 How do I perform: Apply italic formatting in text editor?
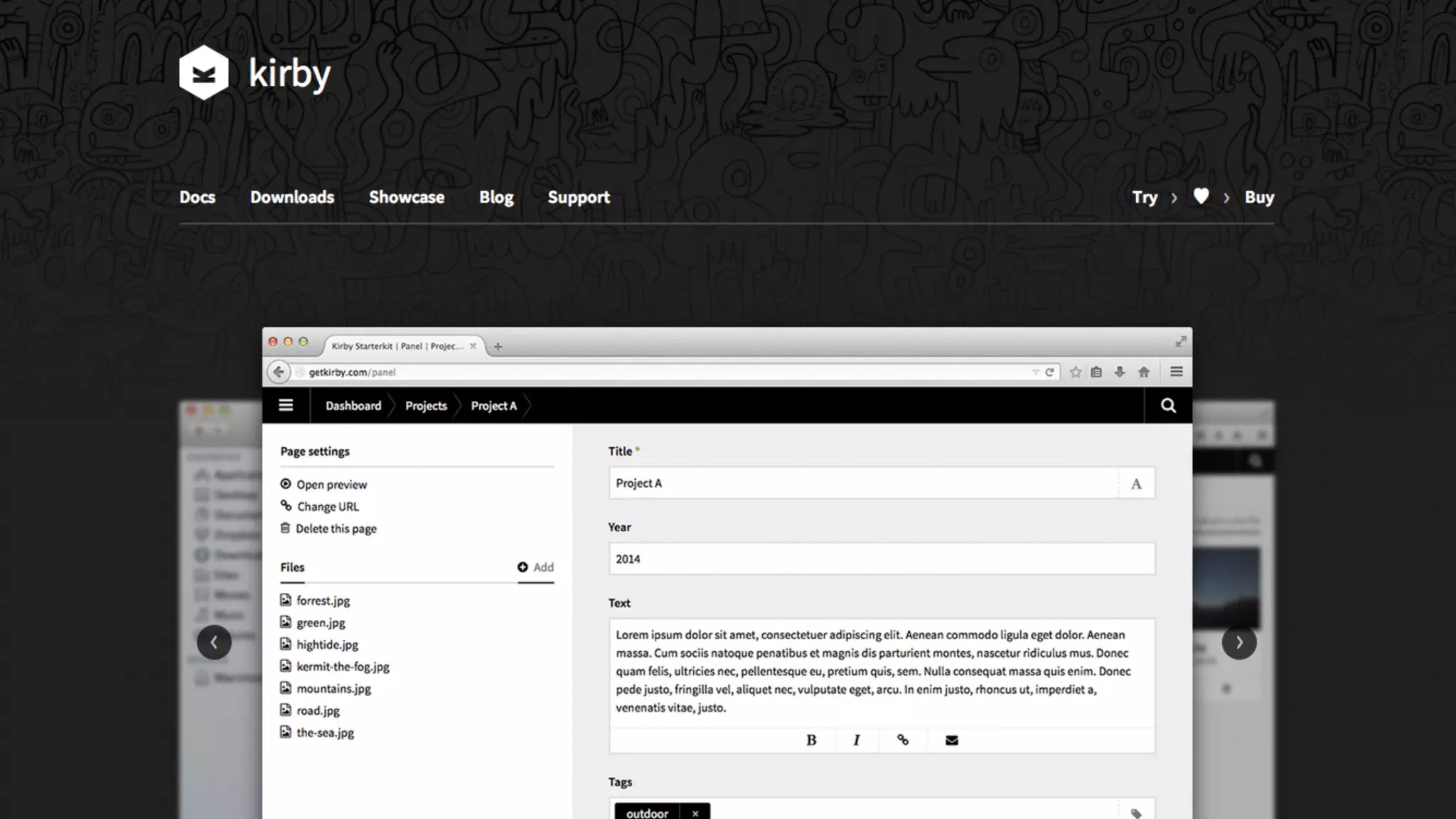[x=857, y=740]
